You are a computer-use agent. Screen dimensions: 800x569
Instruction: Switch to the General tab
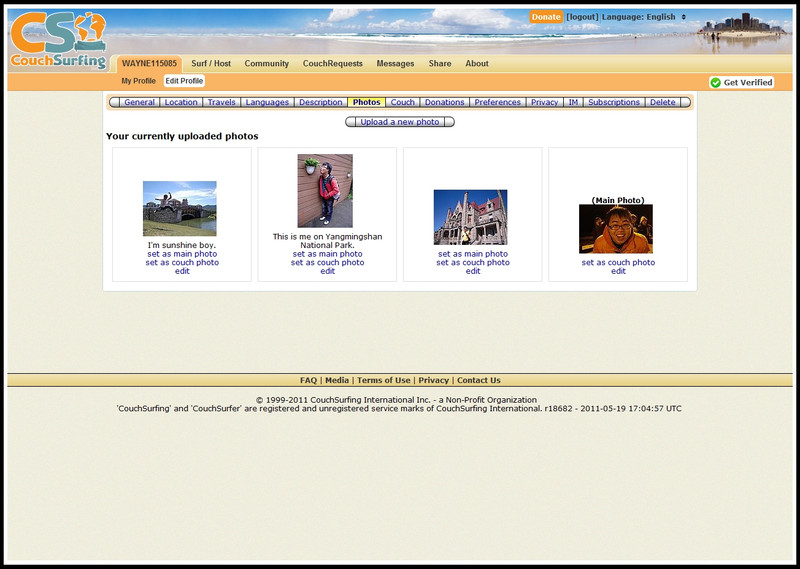[x=139, y=102]
